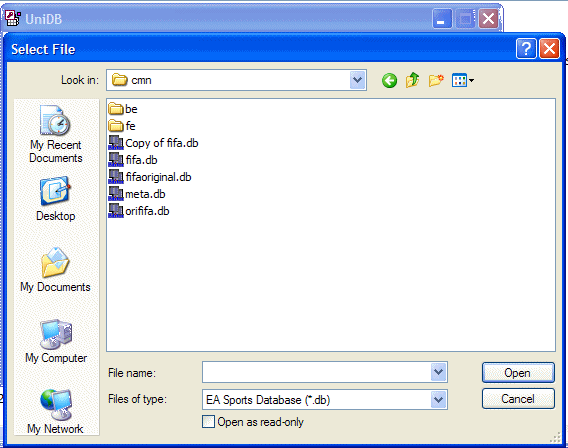Browse My Network places
This screenshot has width=568, height=448.
(55, 411)
